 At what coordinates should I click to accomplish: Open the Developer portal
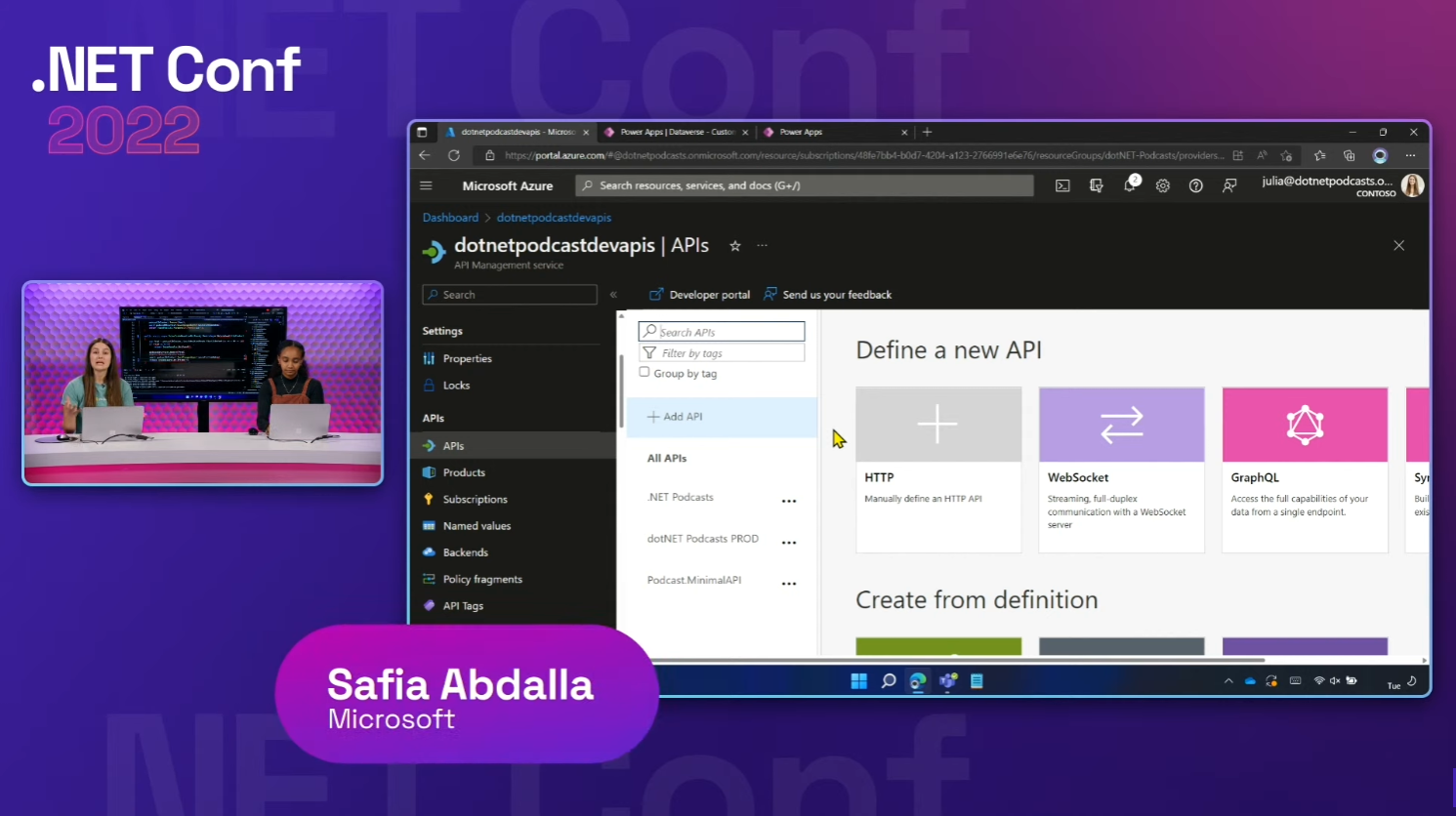coord(700,295)
